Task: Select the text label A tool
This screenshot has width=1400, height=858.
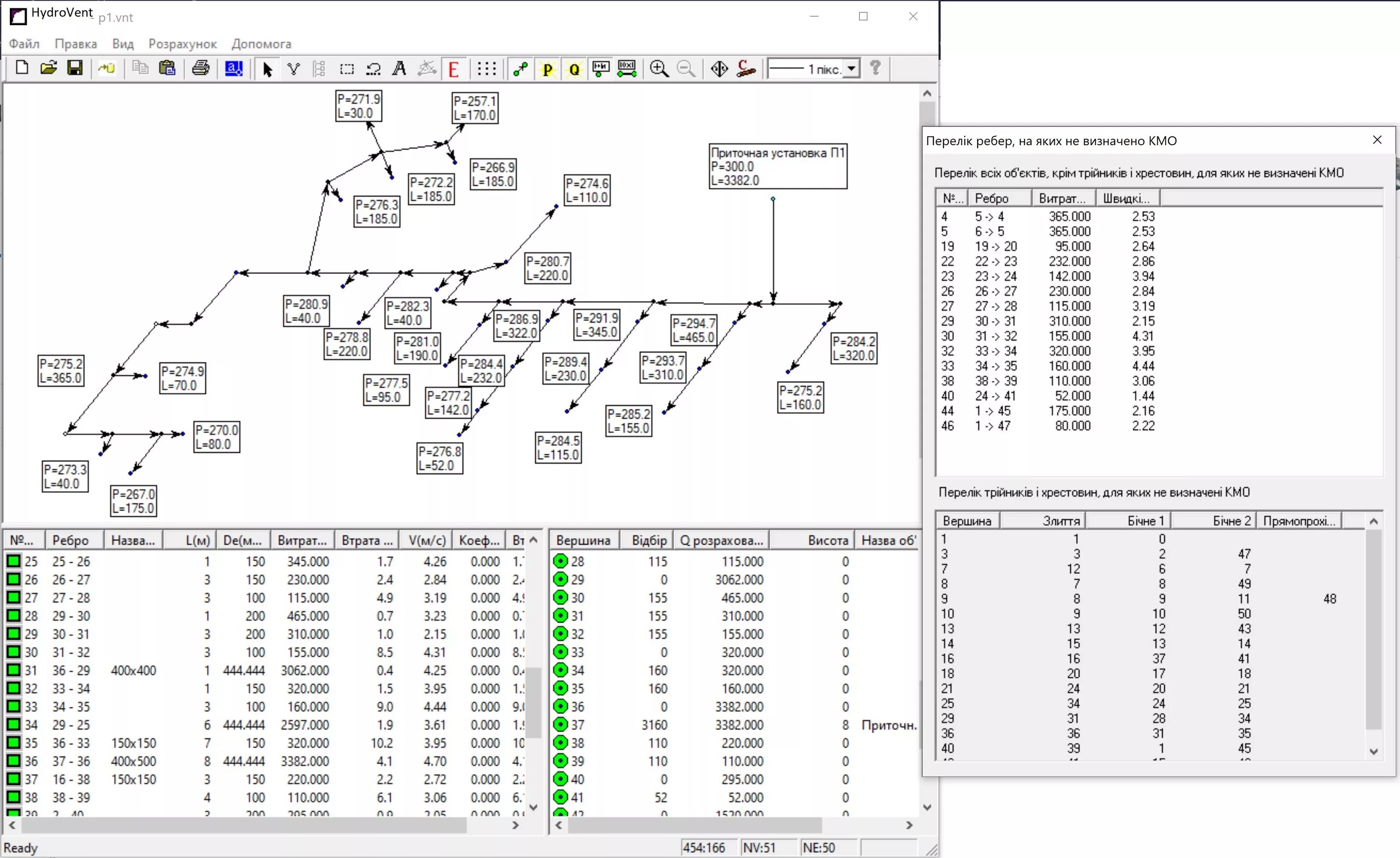Action: tap(399, 70)
